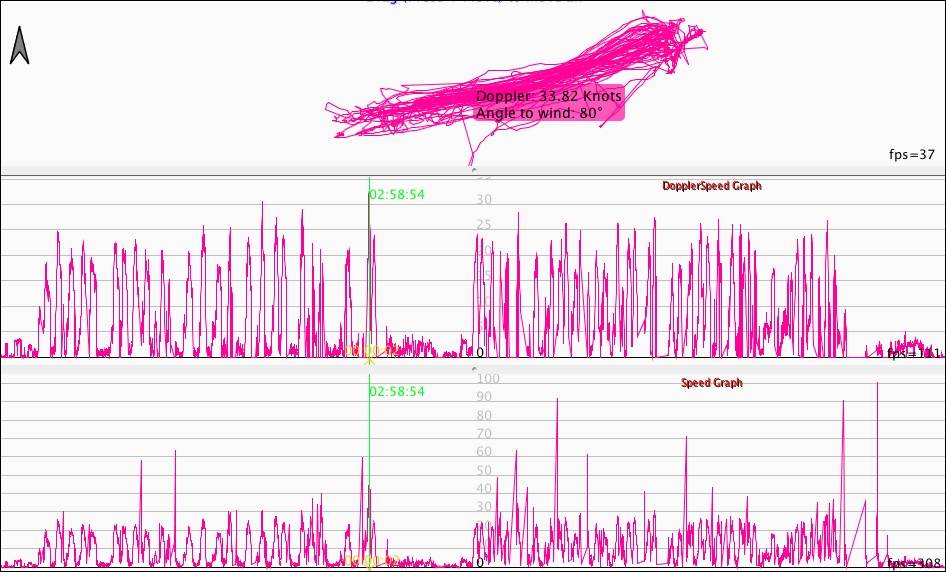Collapse the DopplerSpeed pane using divider arrow
The image size is (946, 572).
(x=473, y=368)
